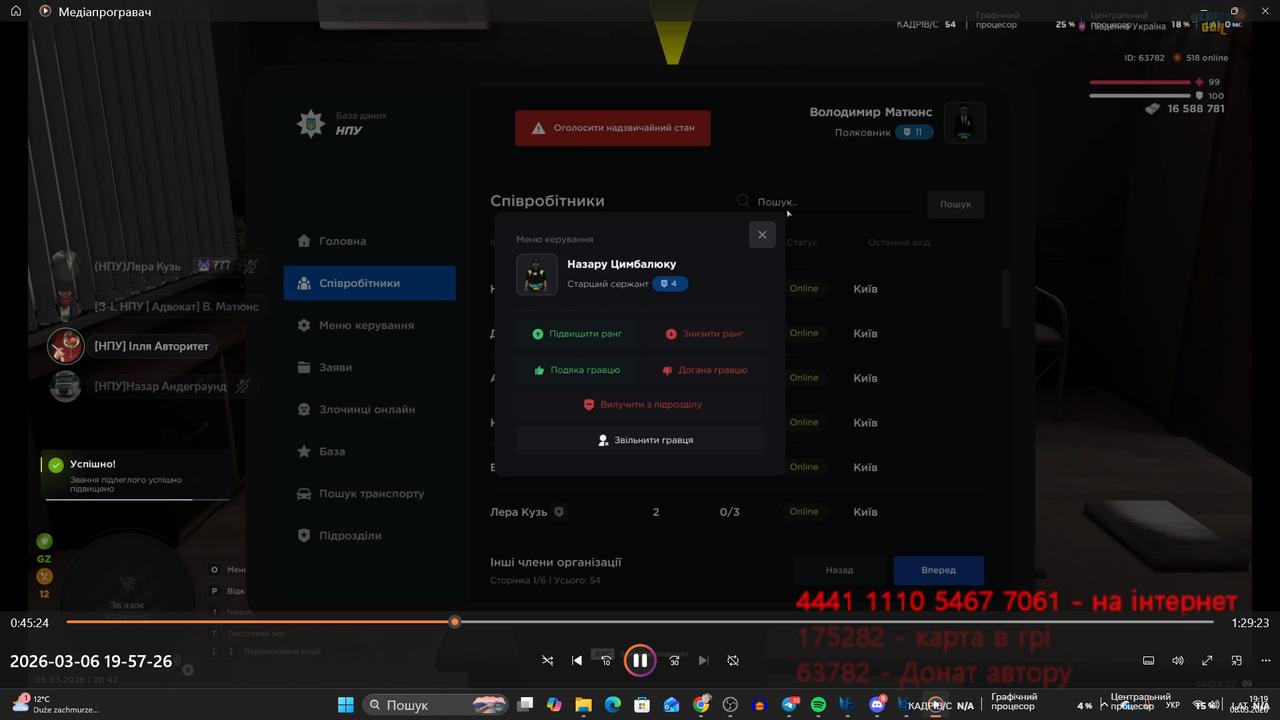Open subtitles options in the media player
Image resolution: width=1280 pixels, height=720 pixels.
click(1149, 661)
